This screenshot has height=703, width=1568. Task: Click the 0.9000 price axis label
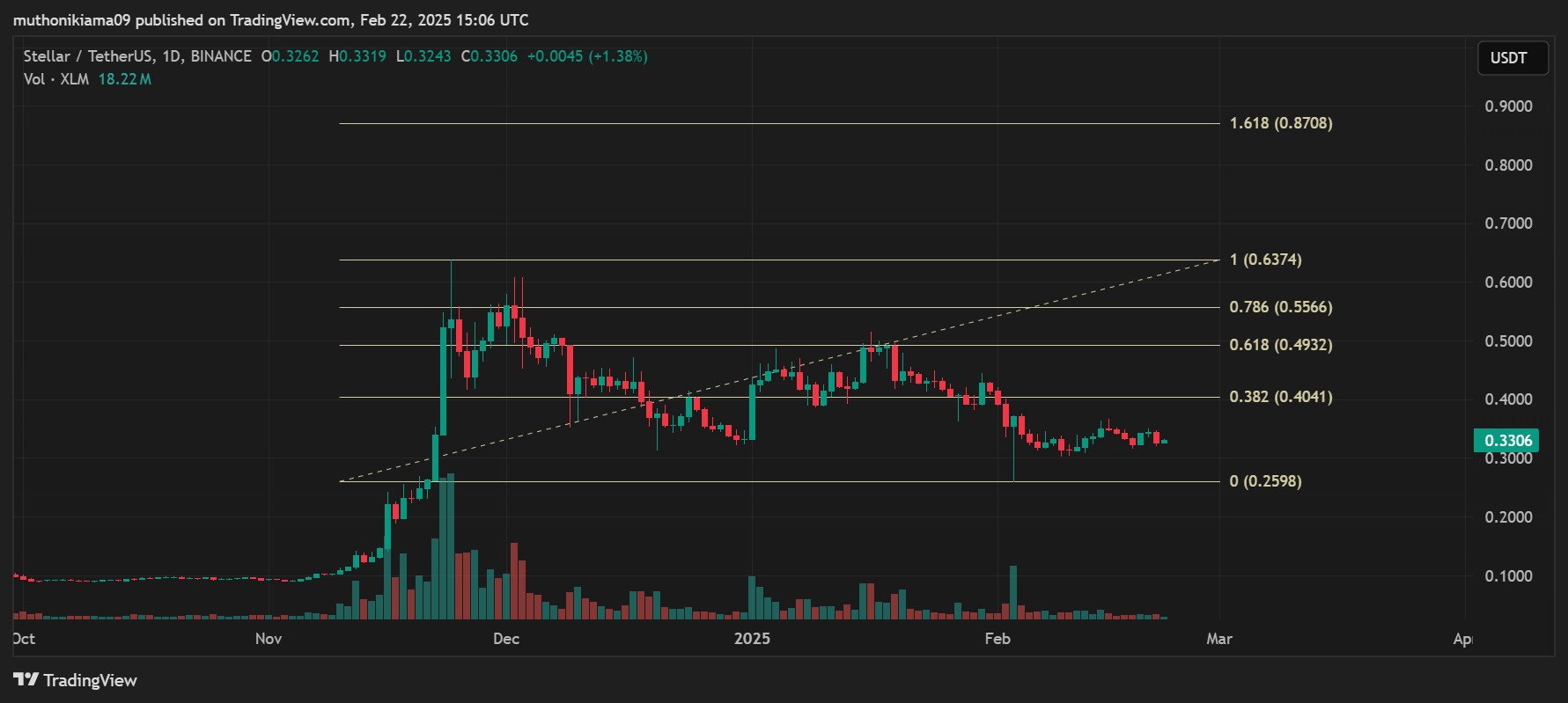coord(1508,106)
